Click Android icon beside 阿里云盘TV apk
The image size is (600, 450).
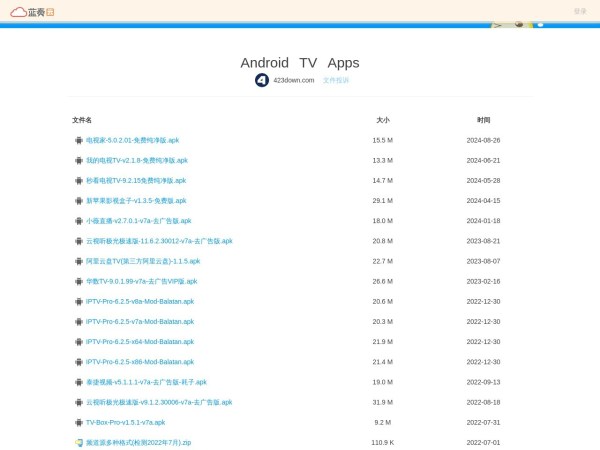click(79, 261)
